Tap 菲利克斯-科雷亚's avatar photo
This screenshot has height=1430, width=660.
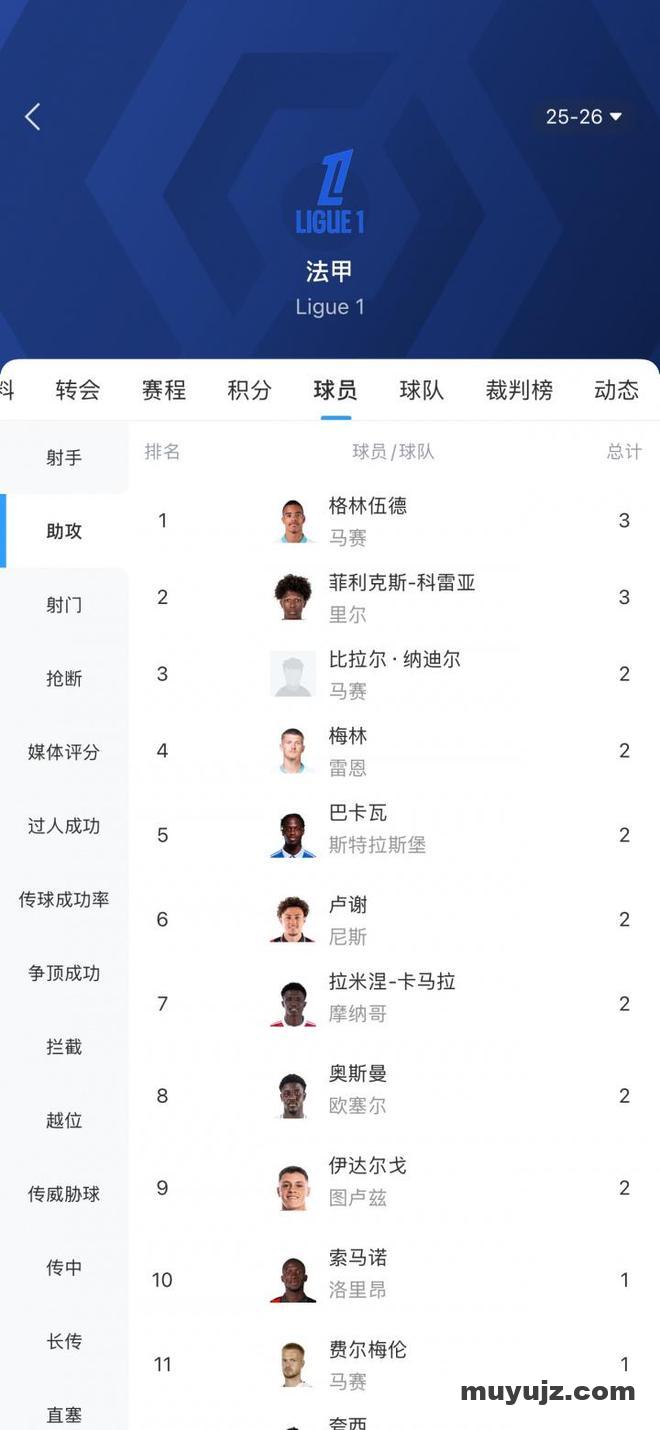[293, 597]
